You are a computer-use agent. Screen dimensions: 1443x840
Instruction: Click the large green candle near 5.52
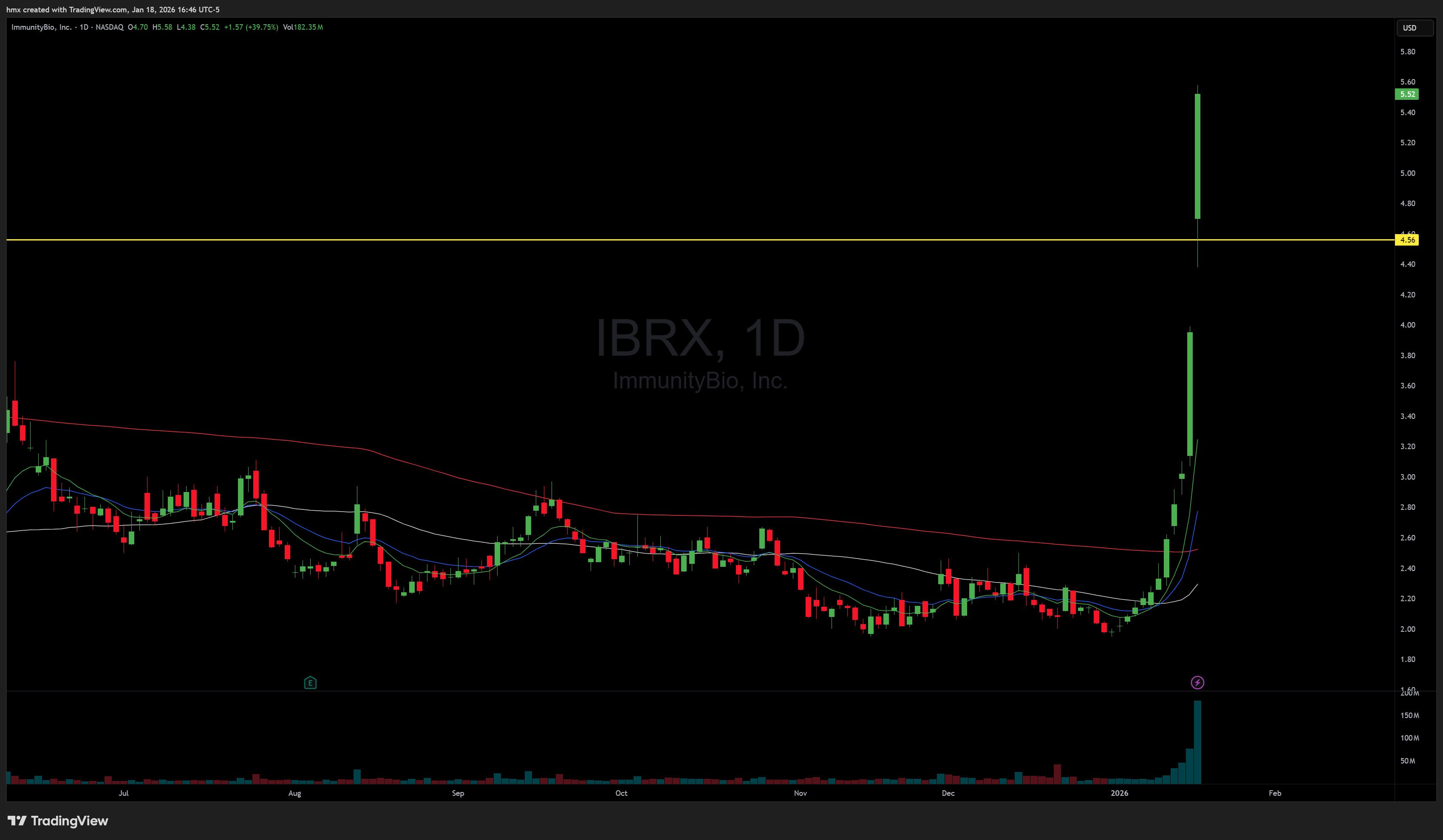[x=1197, y=156]
